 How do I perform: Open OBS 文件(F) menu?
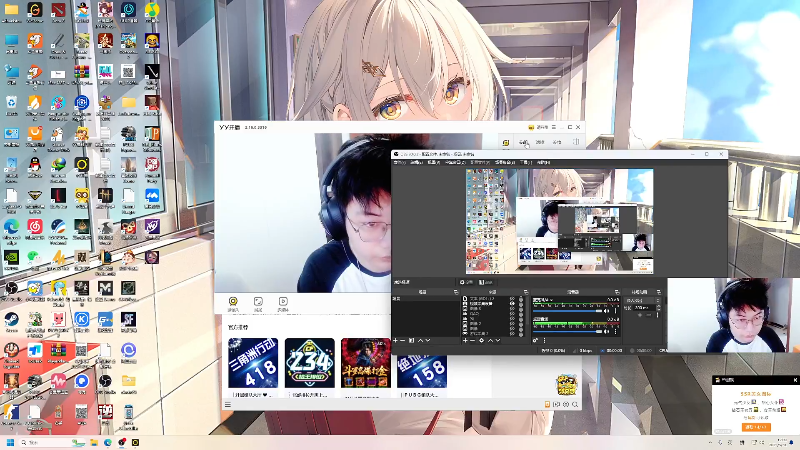click(399, 162)
